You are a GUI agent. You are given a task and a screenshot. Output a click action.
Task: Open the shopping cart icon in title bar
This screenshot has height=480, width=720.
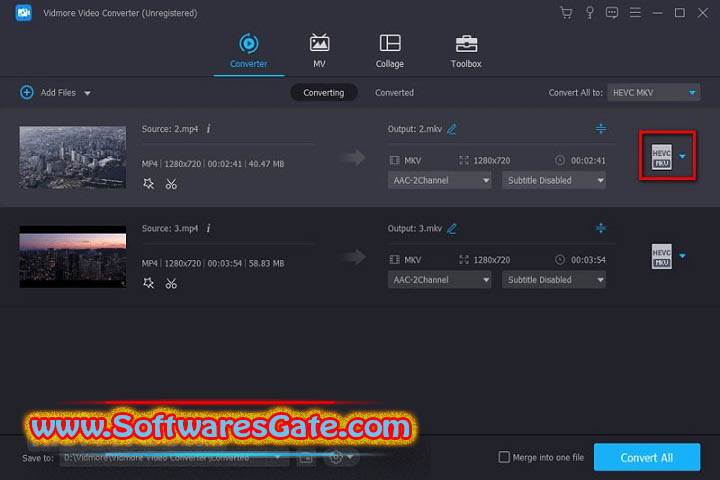tap(566, 12)
